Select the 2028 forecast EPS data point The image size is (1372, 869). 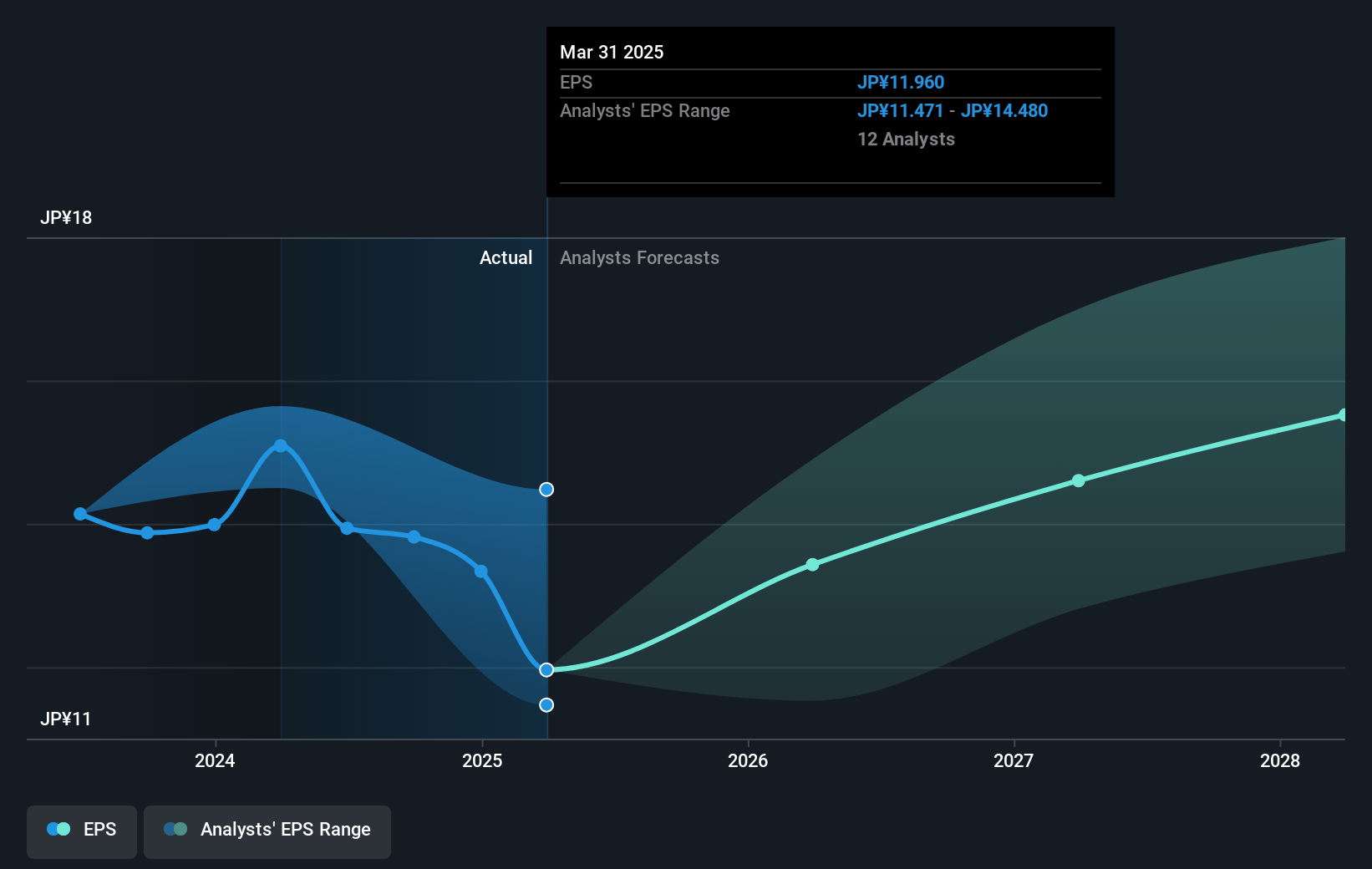(x=1344, y=415)
